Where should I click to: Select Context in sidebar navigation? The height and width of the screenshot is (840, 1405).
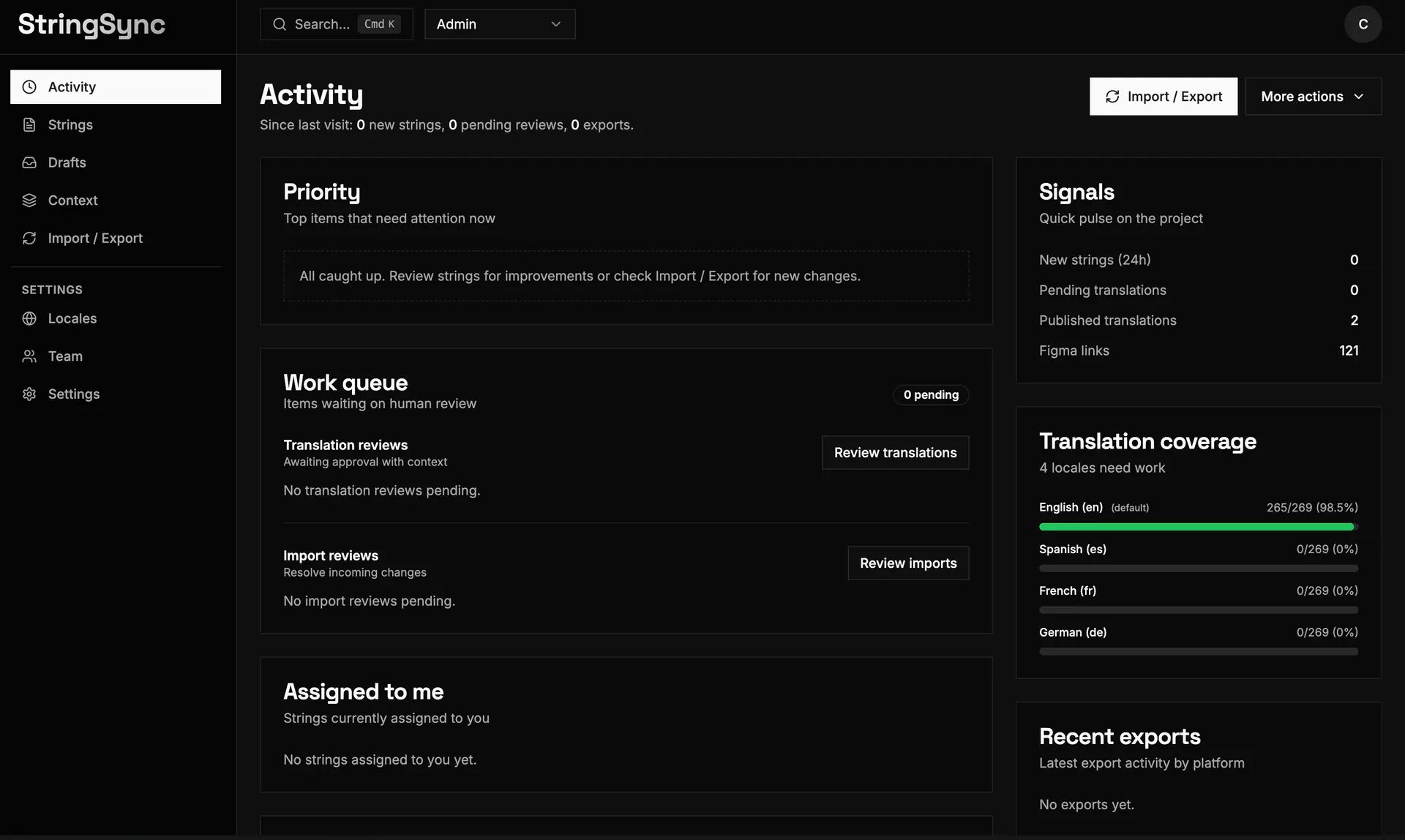[x=116, y=200]
